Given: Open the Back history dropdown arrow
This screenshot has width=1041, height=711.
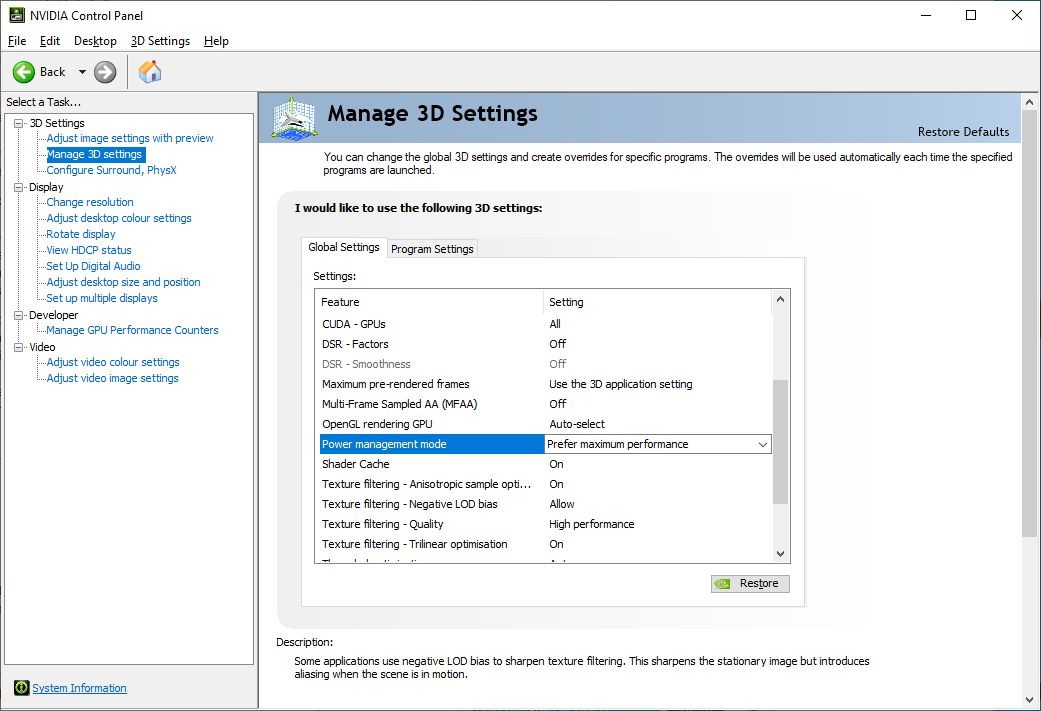Looking at the screenshot, I should [x=82, y=72].
